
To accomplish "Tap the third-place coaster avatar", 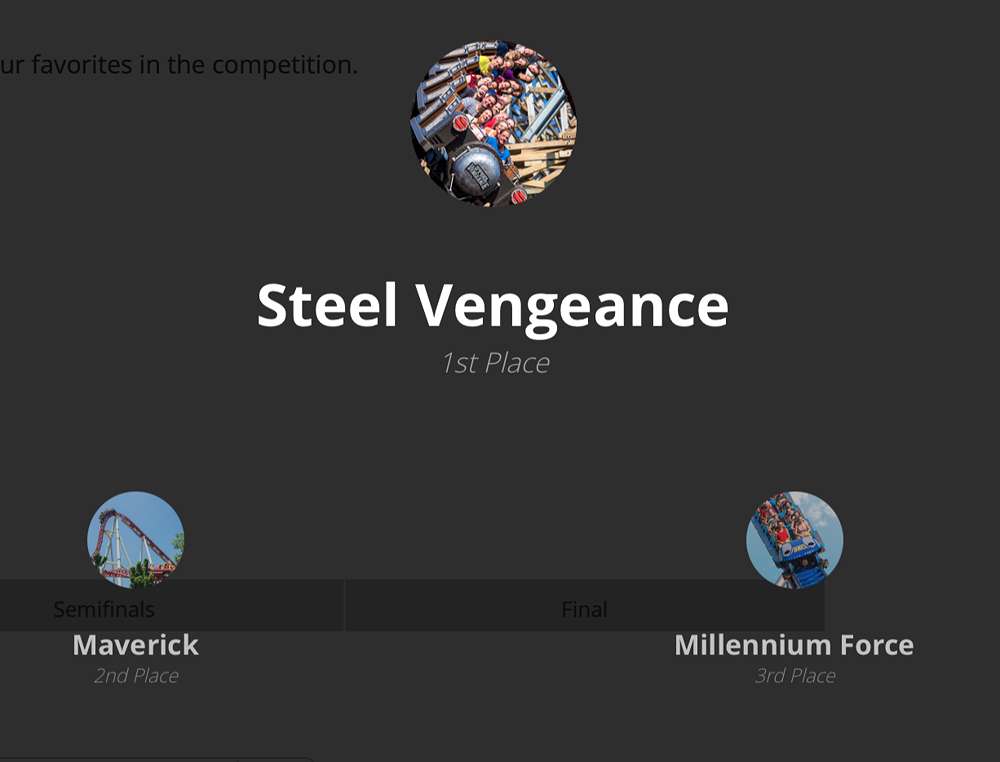I will 795,539.
